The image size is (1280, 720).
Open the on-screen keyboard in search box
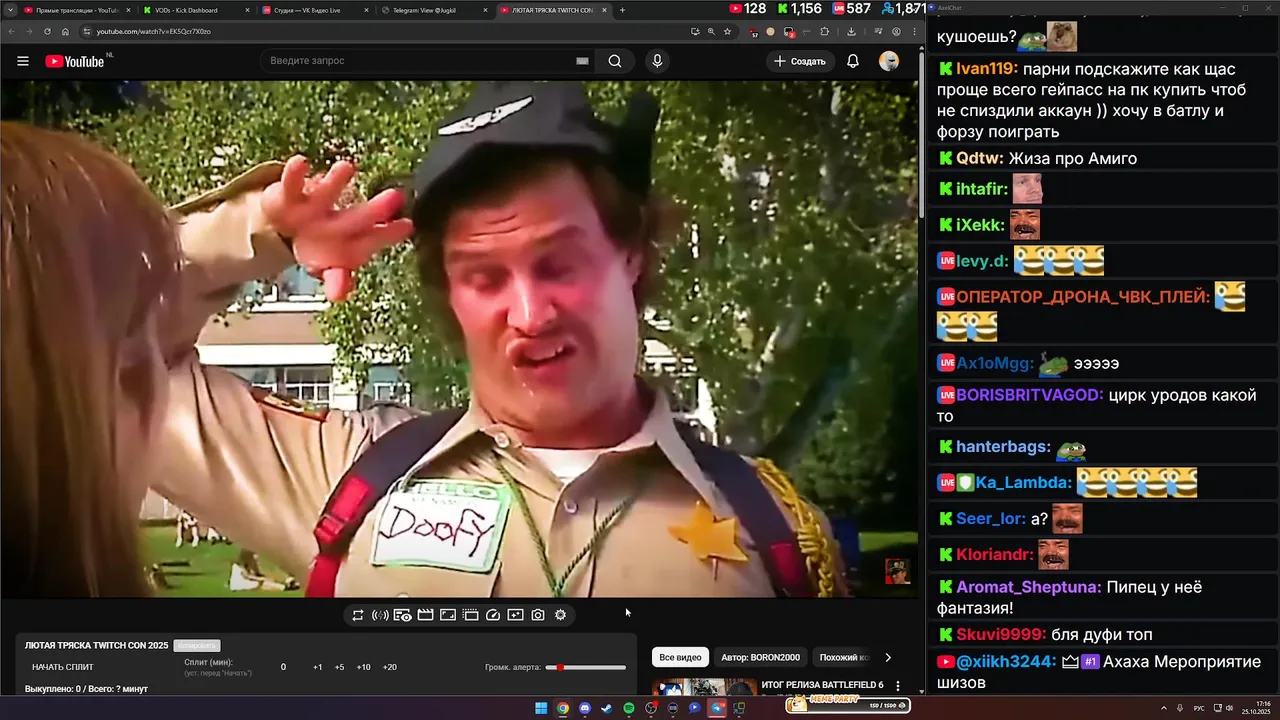point(582,61)
